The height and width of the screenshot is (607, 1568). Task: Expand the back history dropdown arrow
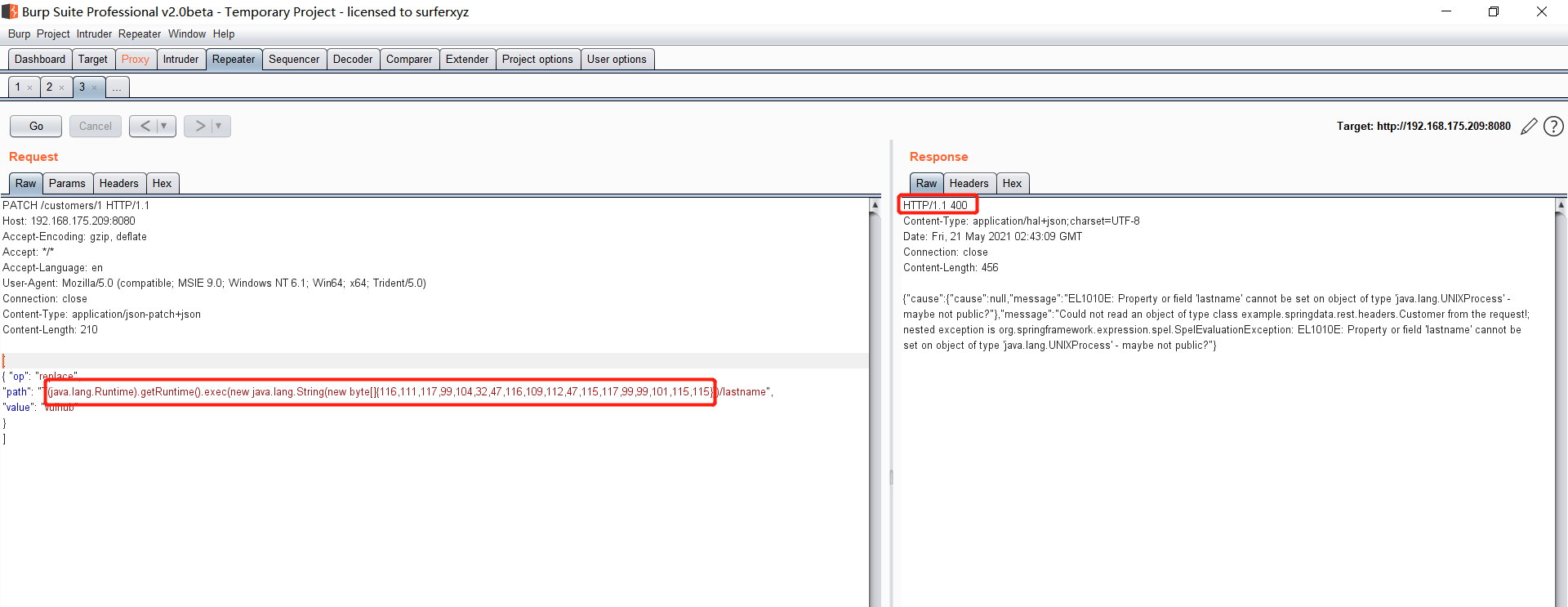tap(164, 126)
